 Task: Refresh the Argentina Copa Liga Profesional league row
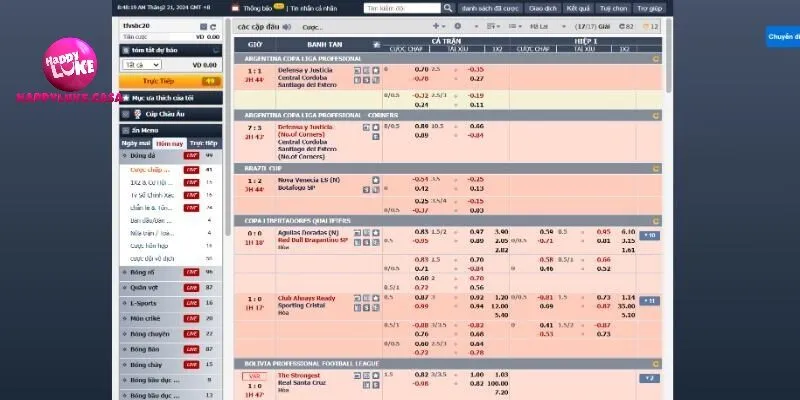click(x=655, y=59)
